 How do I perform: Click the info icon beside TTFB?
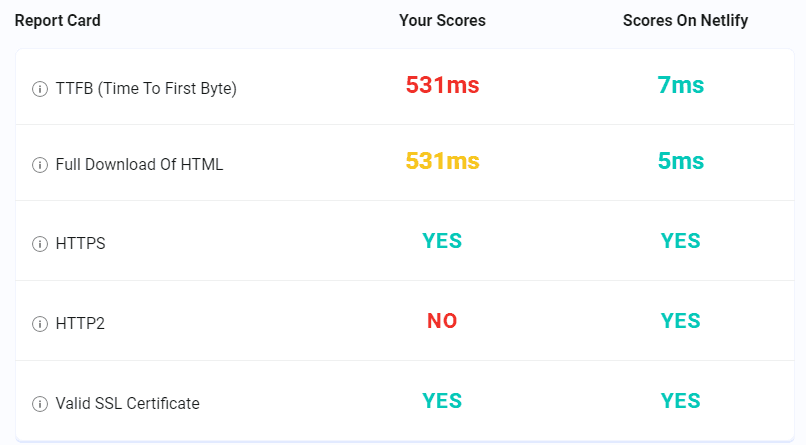[x=40, y=89]
